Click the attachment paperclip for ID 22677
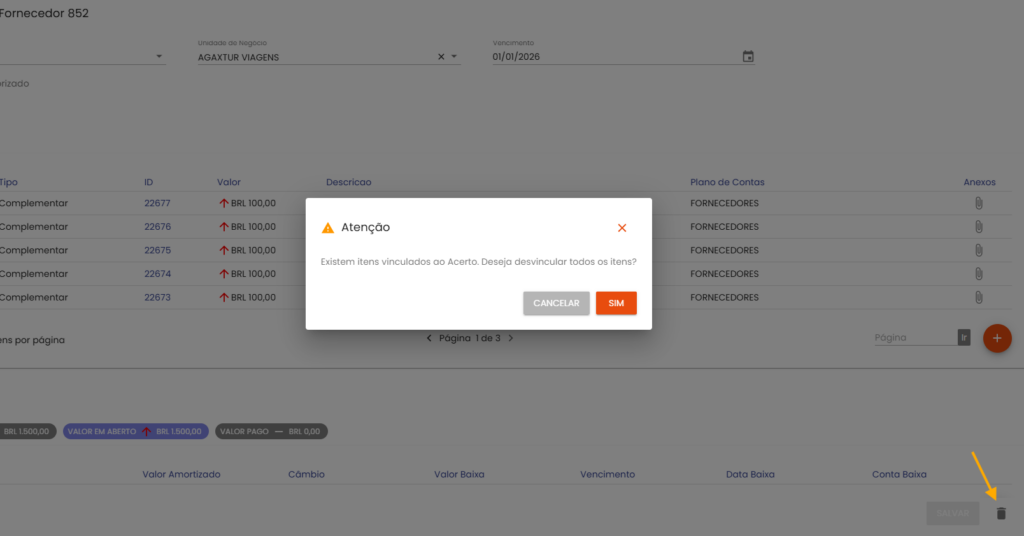1024x536 pixels. pyautogui.click(x=978, y=203)
